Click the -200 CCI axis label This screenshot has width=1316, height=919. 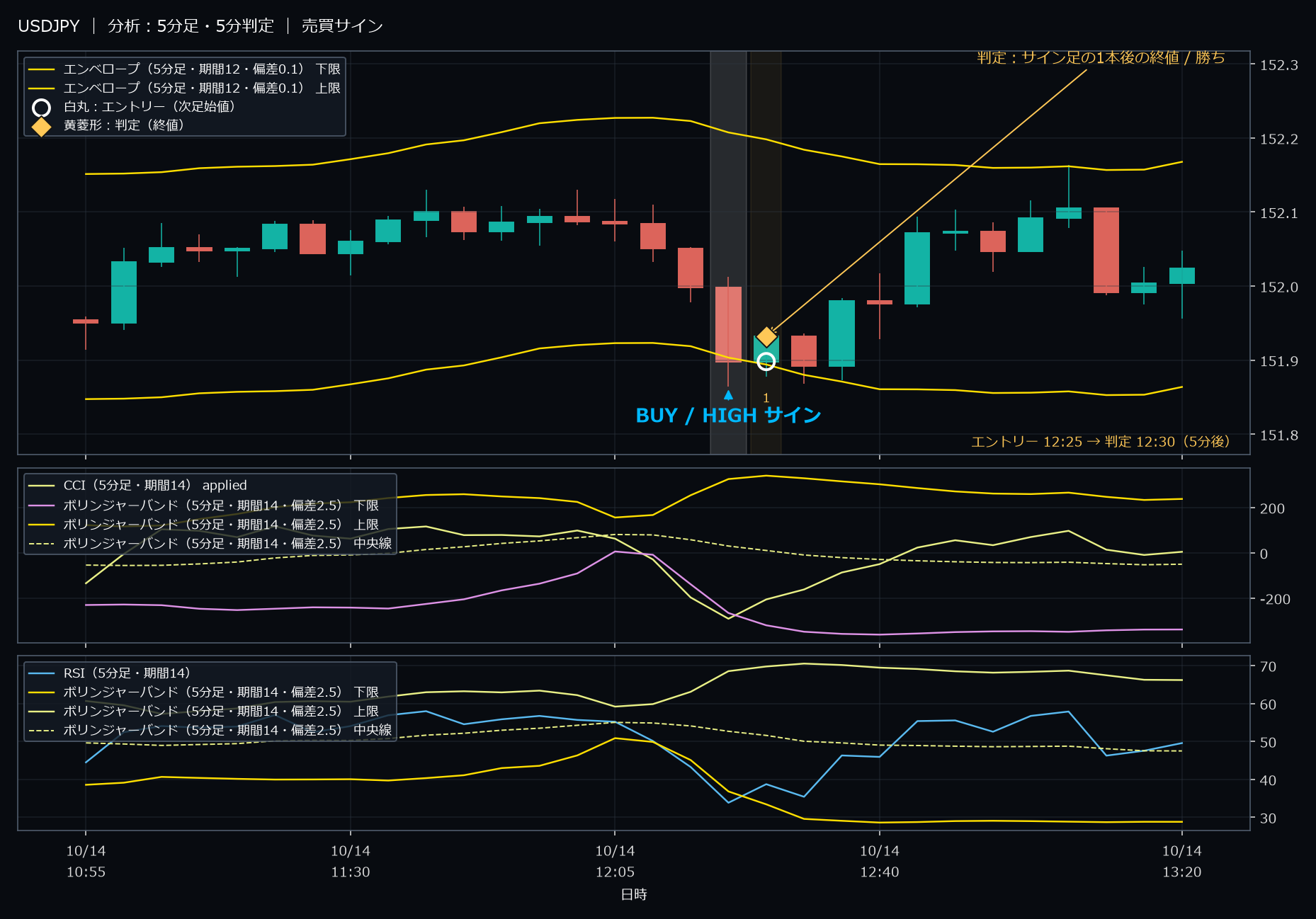click(1275, 599)
